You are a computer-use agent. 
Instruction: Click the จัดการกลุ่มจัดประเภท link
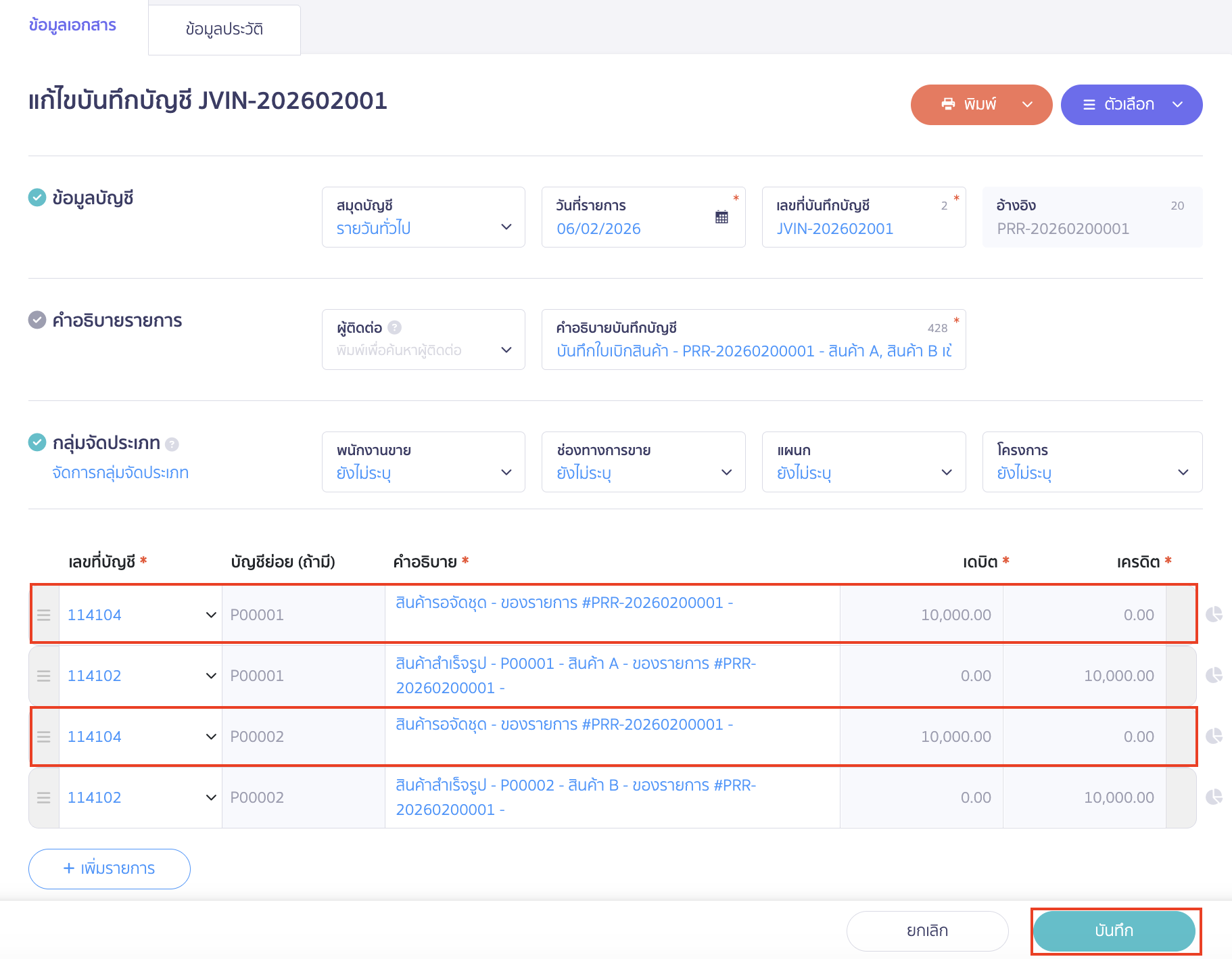coord(120,473)
